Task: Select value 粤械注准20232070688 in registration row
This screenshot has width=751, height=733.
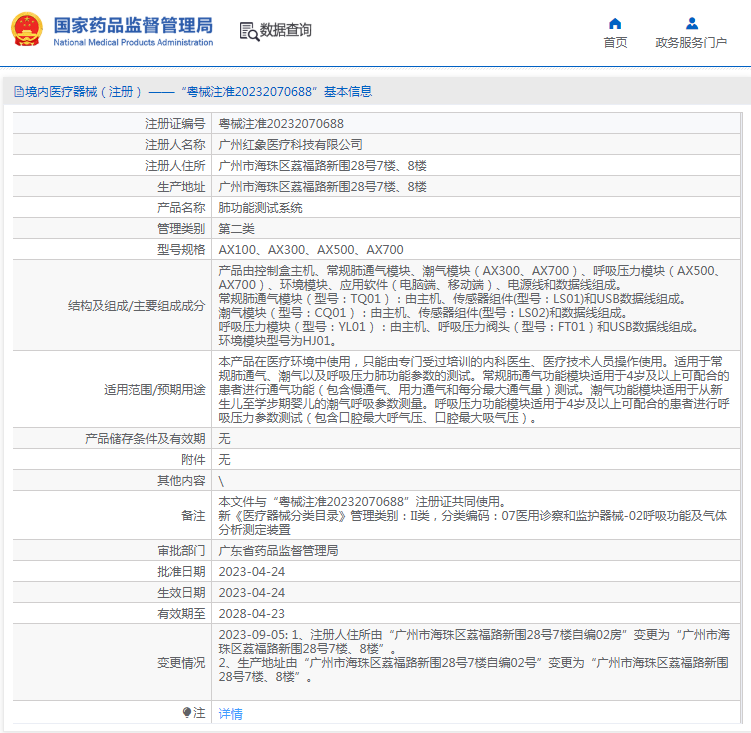Action: [x=281, y=124]
